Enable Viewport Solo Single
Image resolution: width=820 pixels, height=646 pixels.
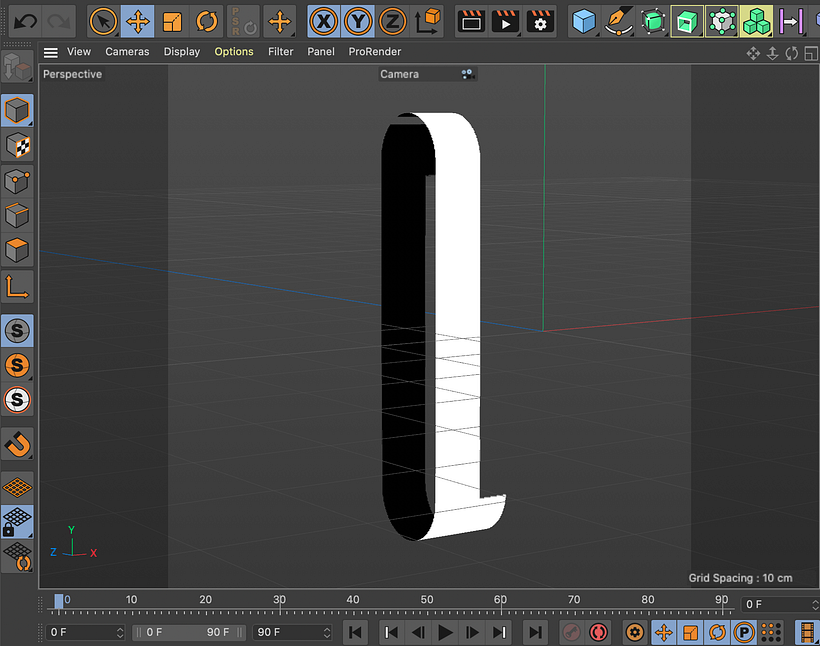click(x=17, y=365)
